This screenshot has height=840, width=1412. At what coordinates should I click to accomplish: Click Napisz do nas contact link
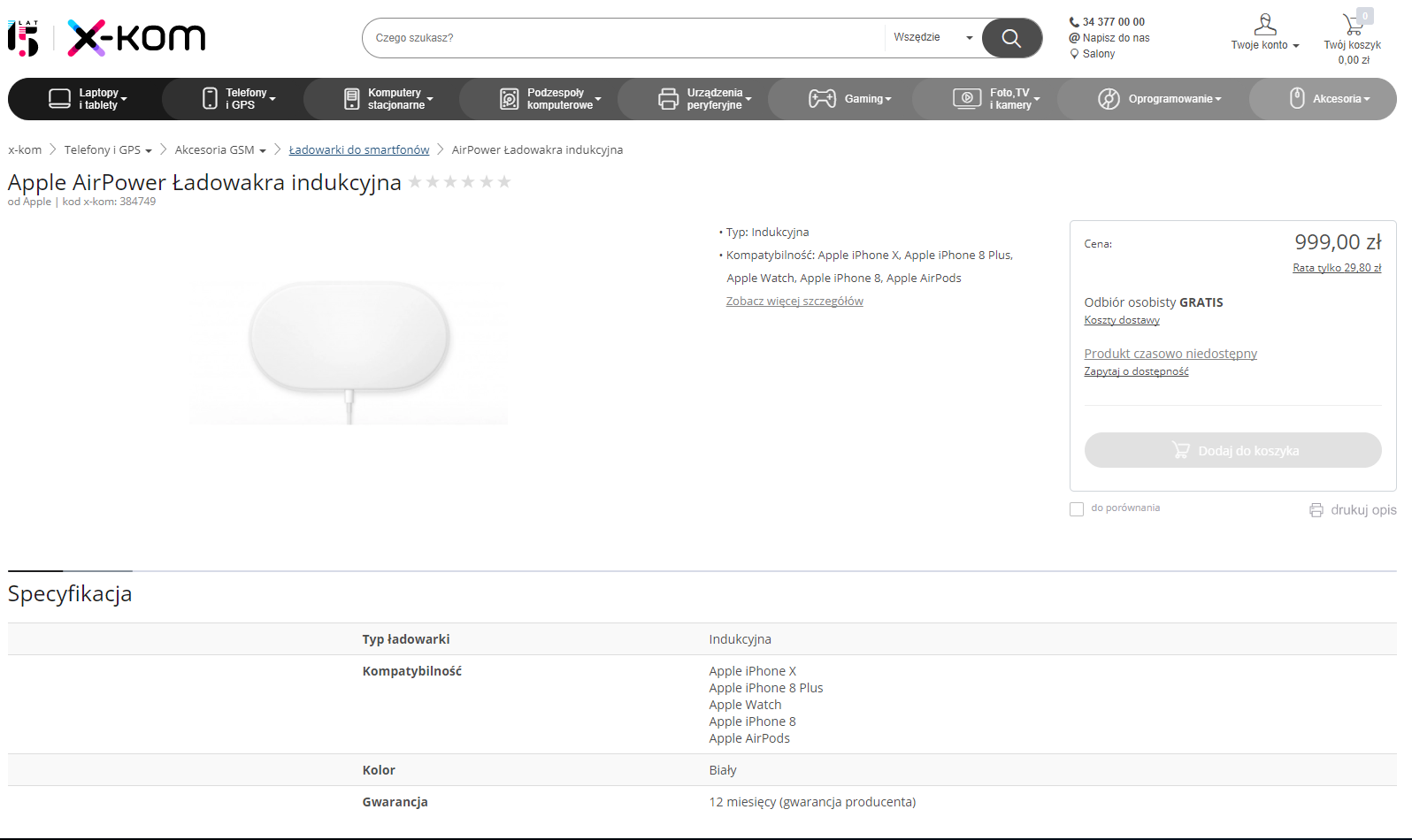click(1116, 38)
